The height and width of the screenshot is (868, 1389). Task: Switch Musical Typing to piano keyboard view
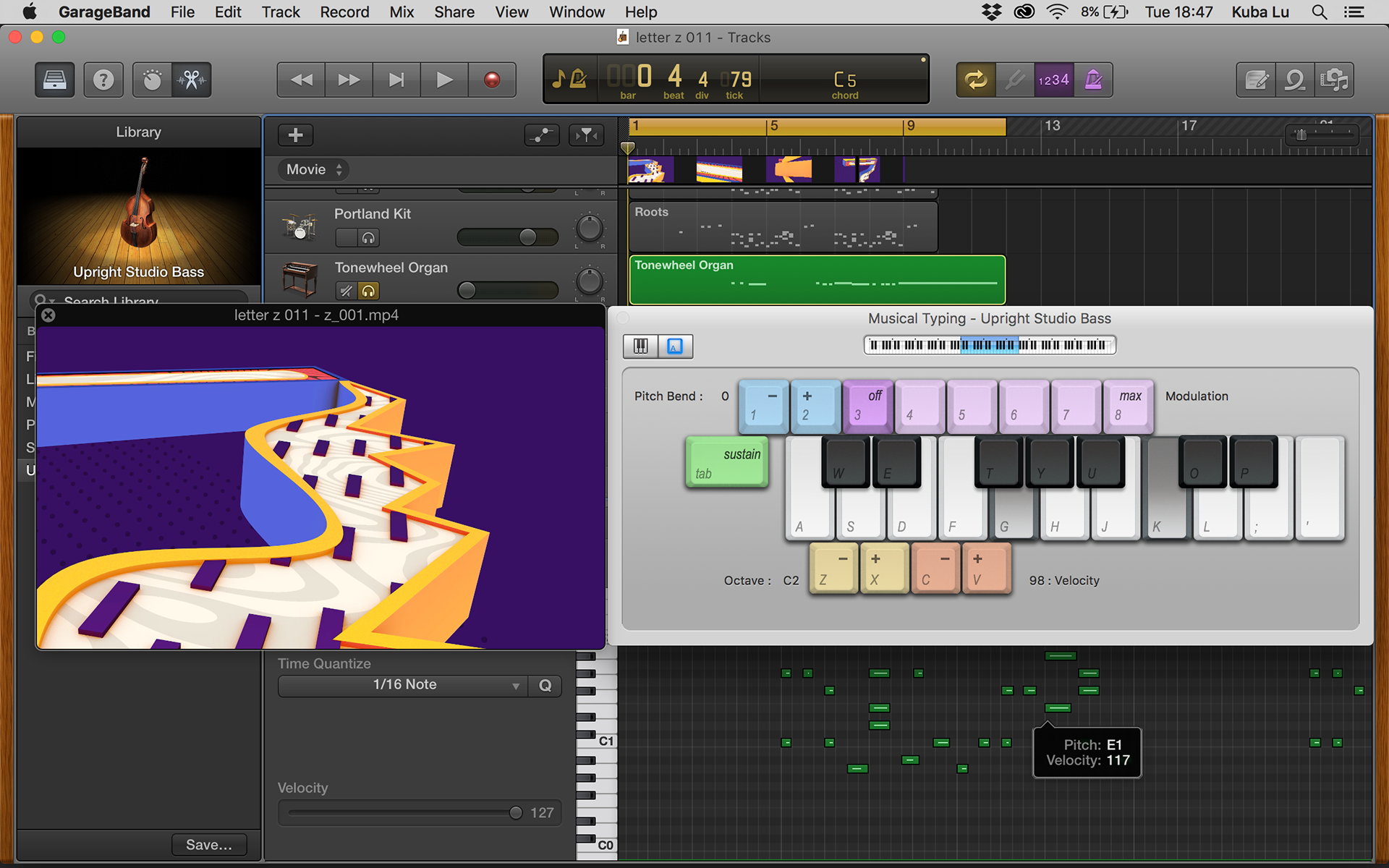click(641, 346)
